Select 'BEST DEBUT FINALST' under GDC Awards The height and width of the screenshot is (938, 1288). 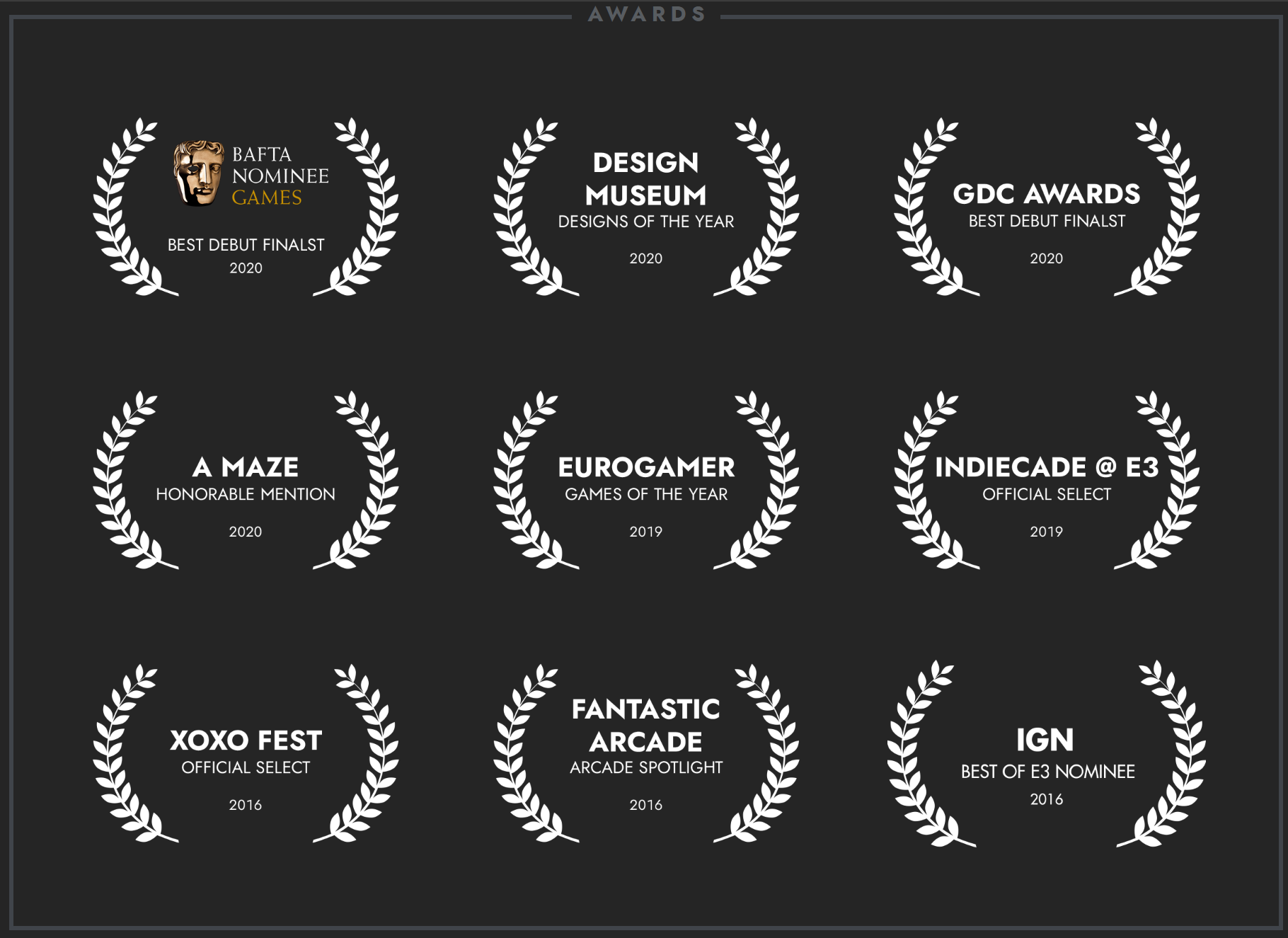[x=1046, y=221]
